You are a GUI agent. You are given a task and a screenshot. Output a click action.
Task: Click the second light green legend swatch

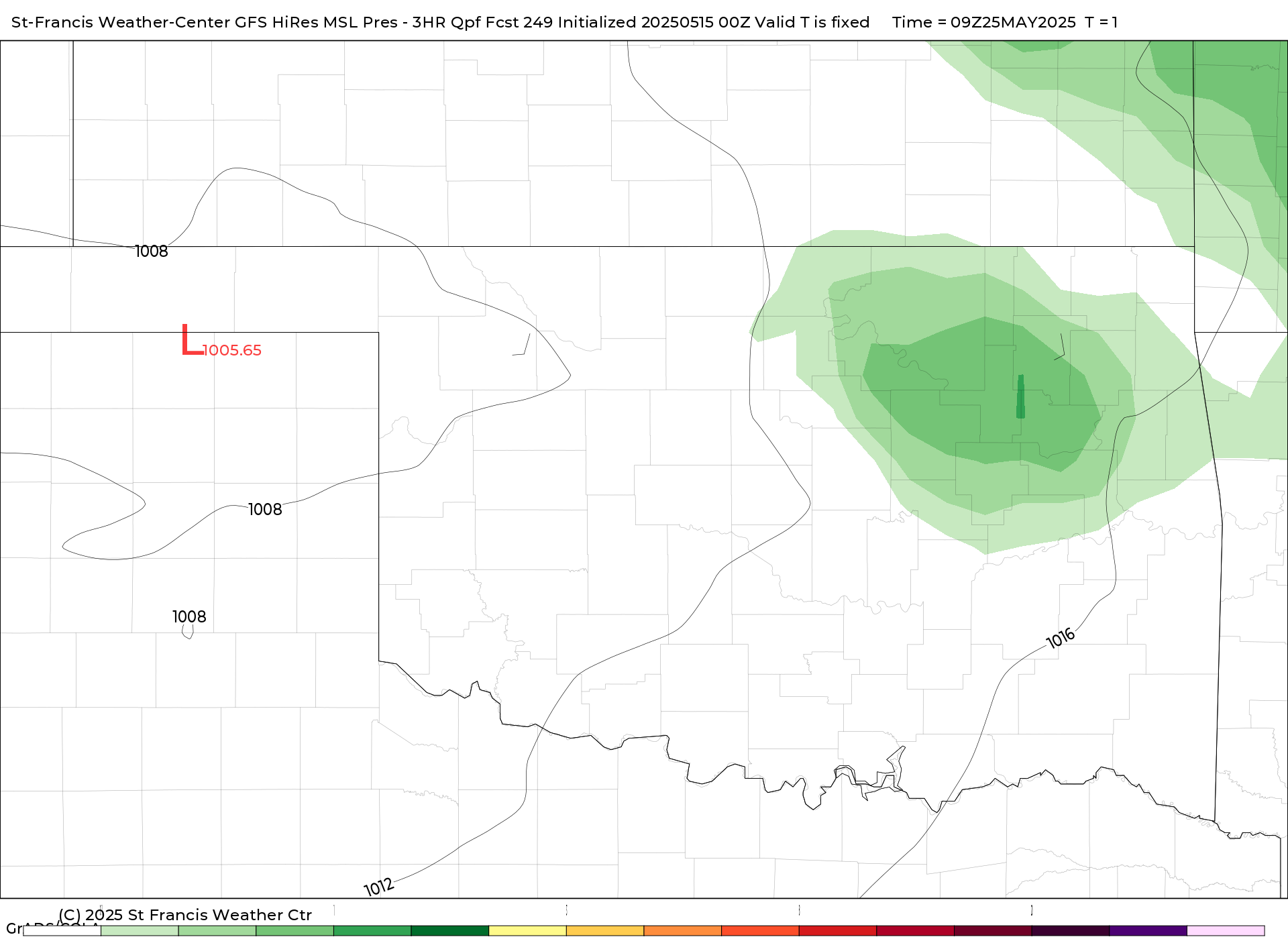[217, 931]
